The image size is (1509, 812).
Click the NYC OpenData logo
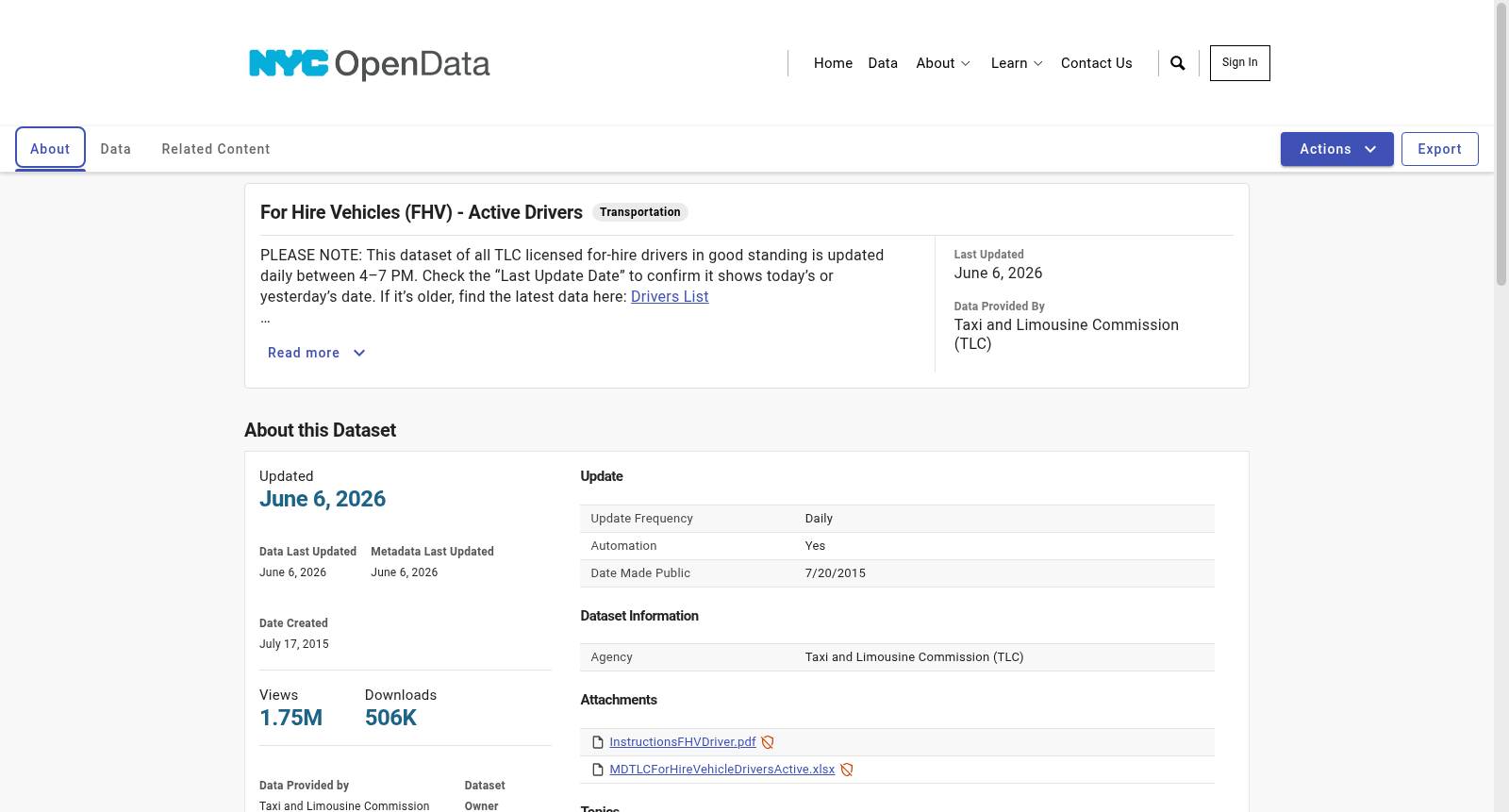click(369, 64)
